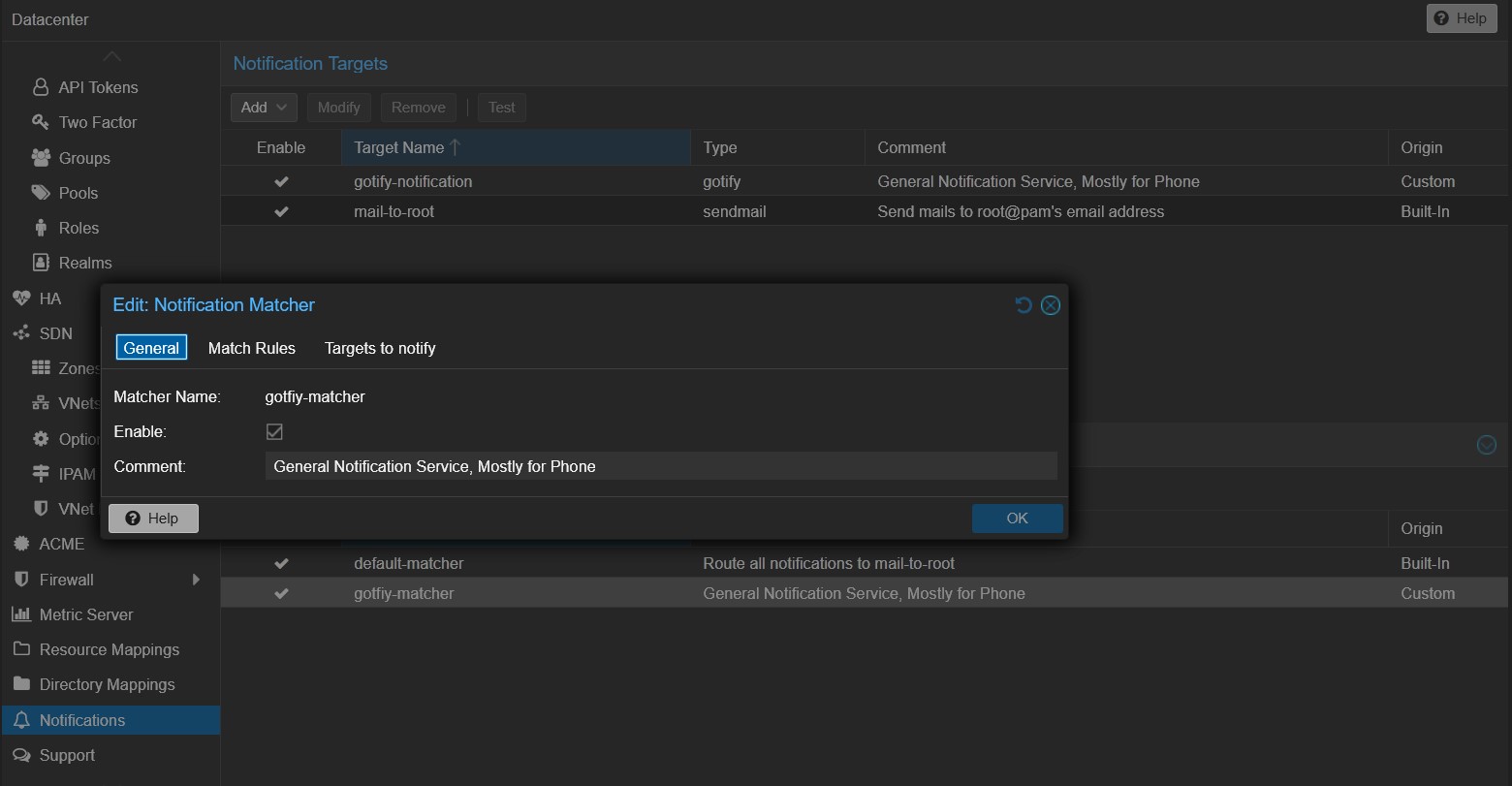The width and height of the screenshot is (1512, 786).
Task: Select the mail-to-root target name
Action: click(x=394, y=211)
